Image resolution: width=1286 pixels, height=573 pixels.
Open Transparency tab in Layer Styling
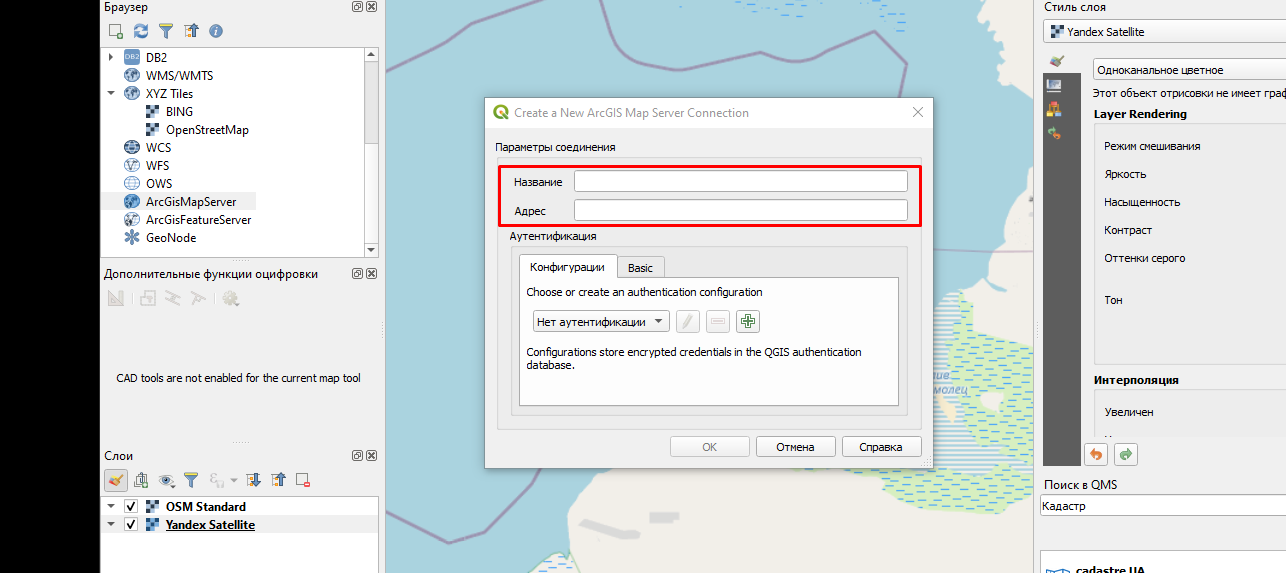(1055, 85)
